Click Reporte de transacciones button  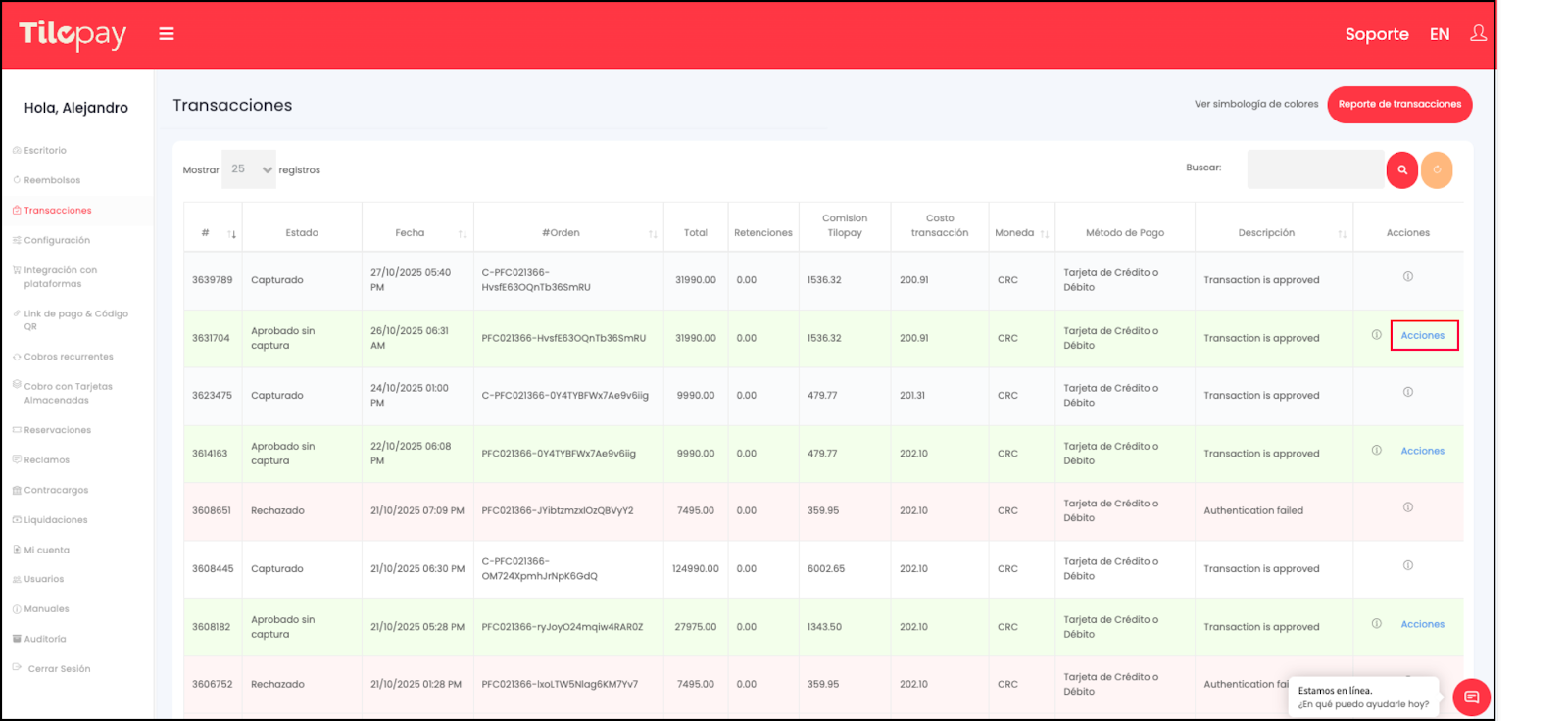coord(1398,105)
